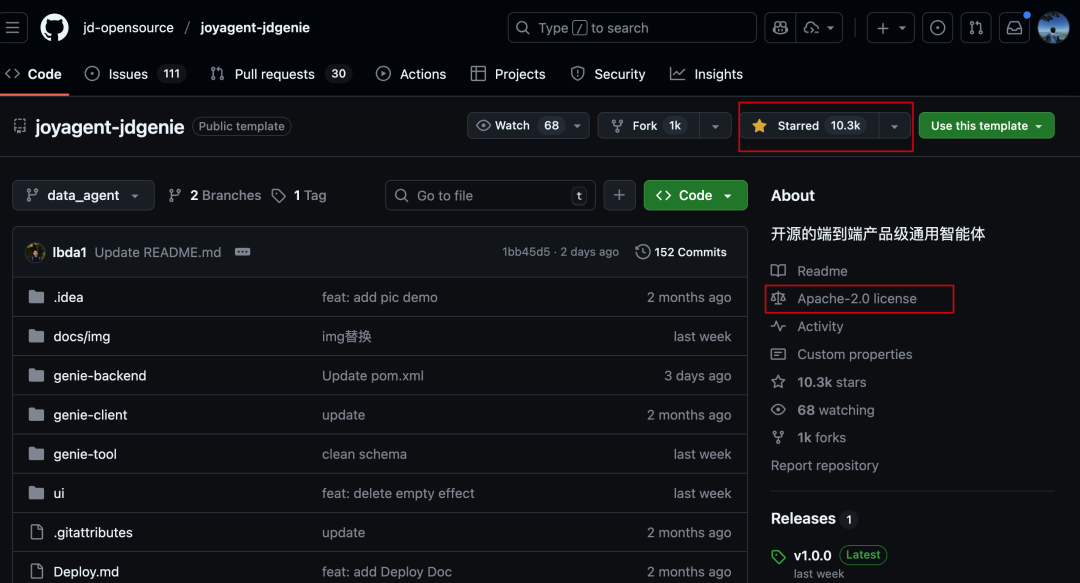Open the Actions tab
The image size is (1080, 583).
411,74
